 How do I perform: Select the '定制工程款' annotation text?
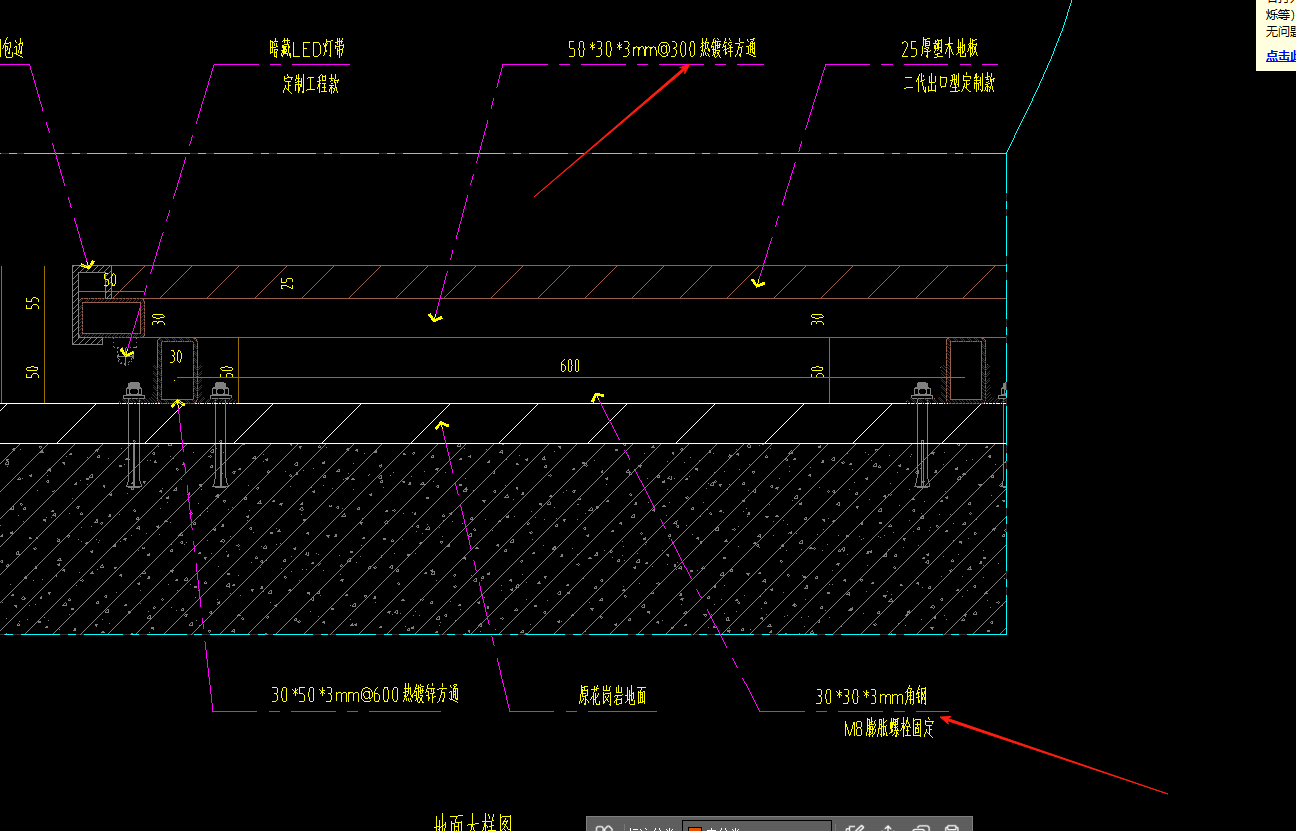(x=311, y=84)
